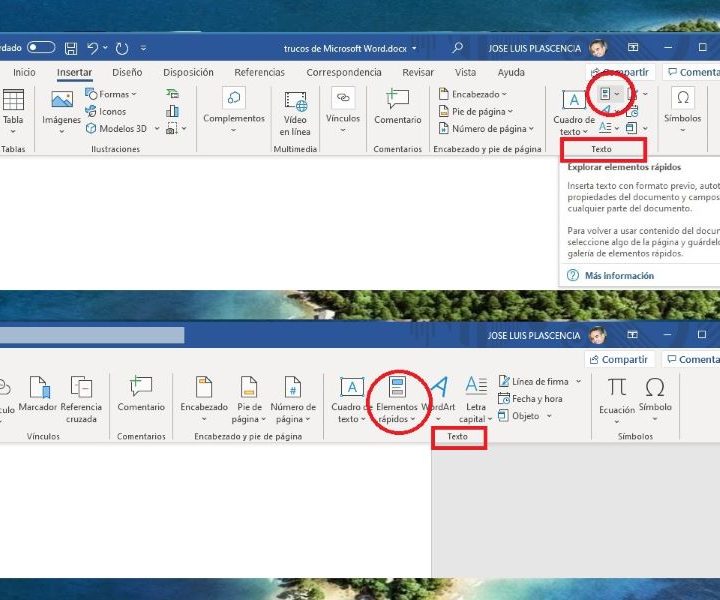Image resolution: width=720 pixels, height=600 pixels.
Task: Click user avatar in lower window
Action: tap(597, 335)
